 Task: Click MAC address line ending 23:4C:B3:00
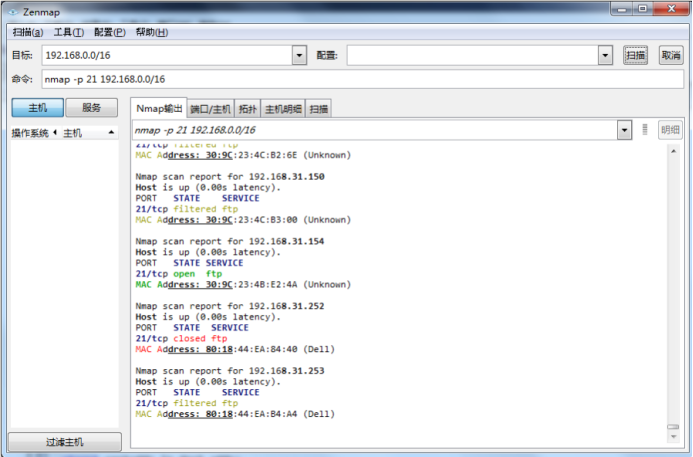(x=243, y=220)
